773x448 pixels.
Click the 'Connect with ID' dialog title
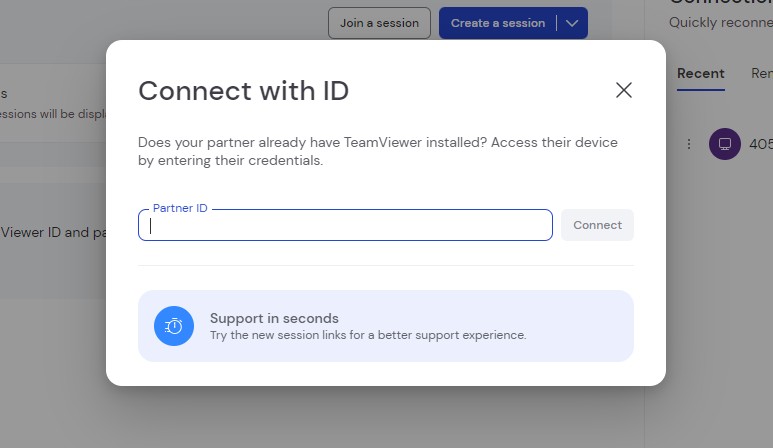(x=243, y=91)
